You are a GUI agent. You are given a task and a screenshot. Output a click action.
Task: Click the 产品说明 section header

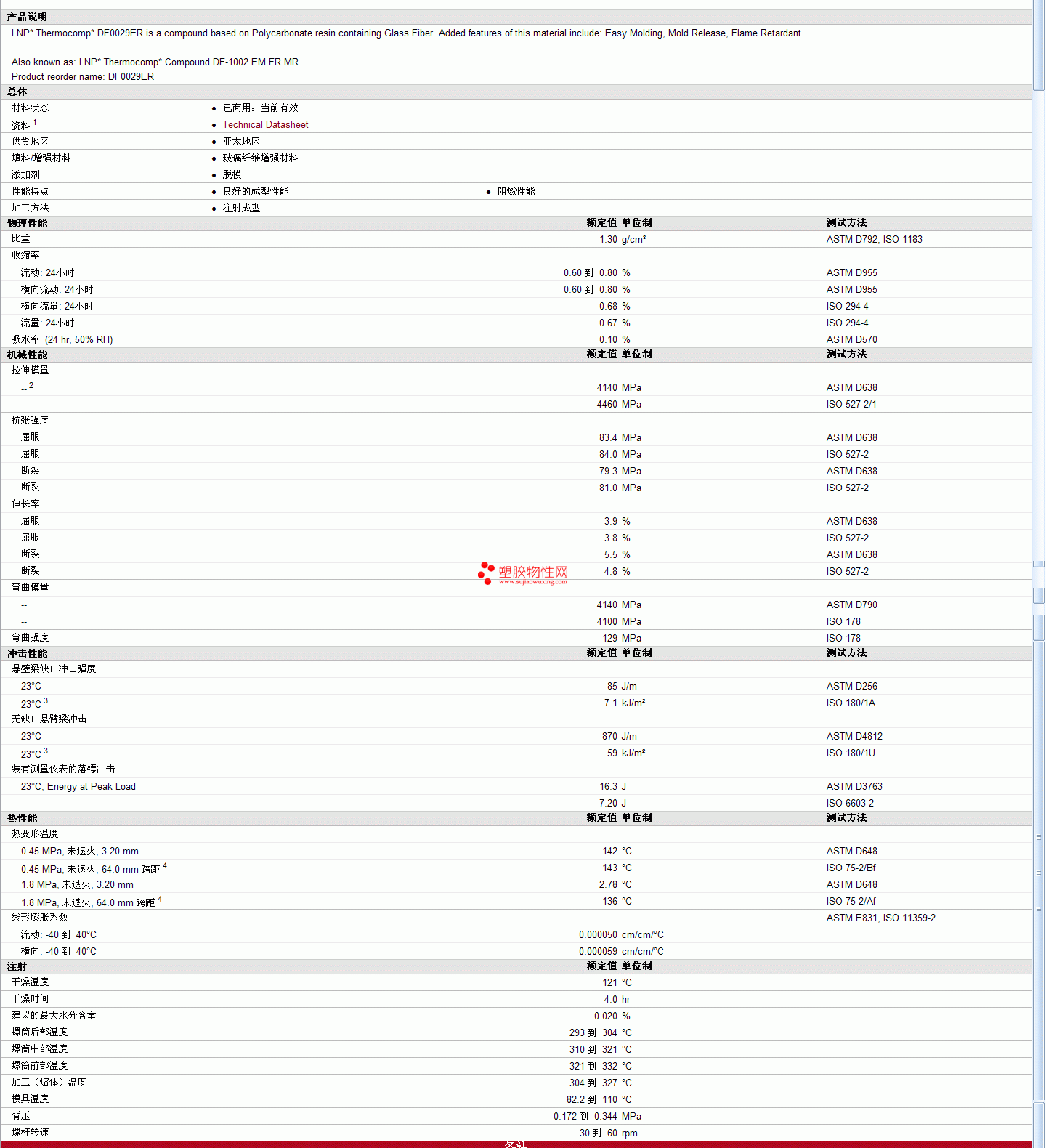tap(27, 17)
